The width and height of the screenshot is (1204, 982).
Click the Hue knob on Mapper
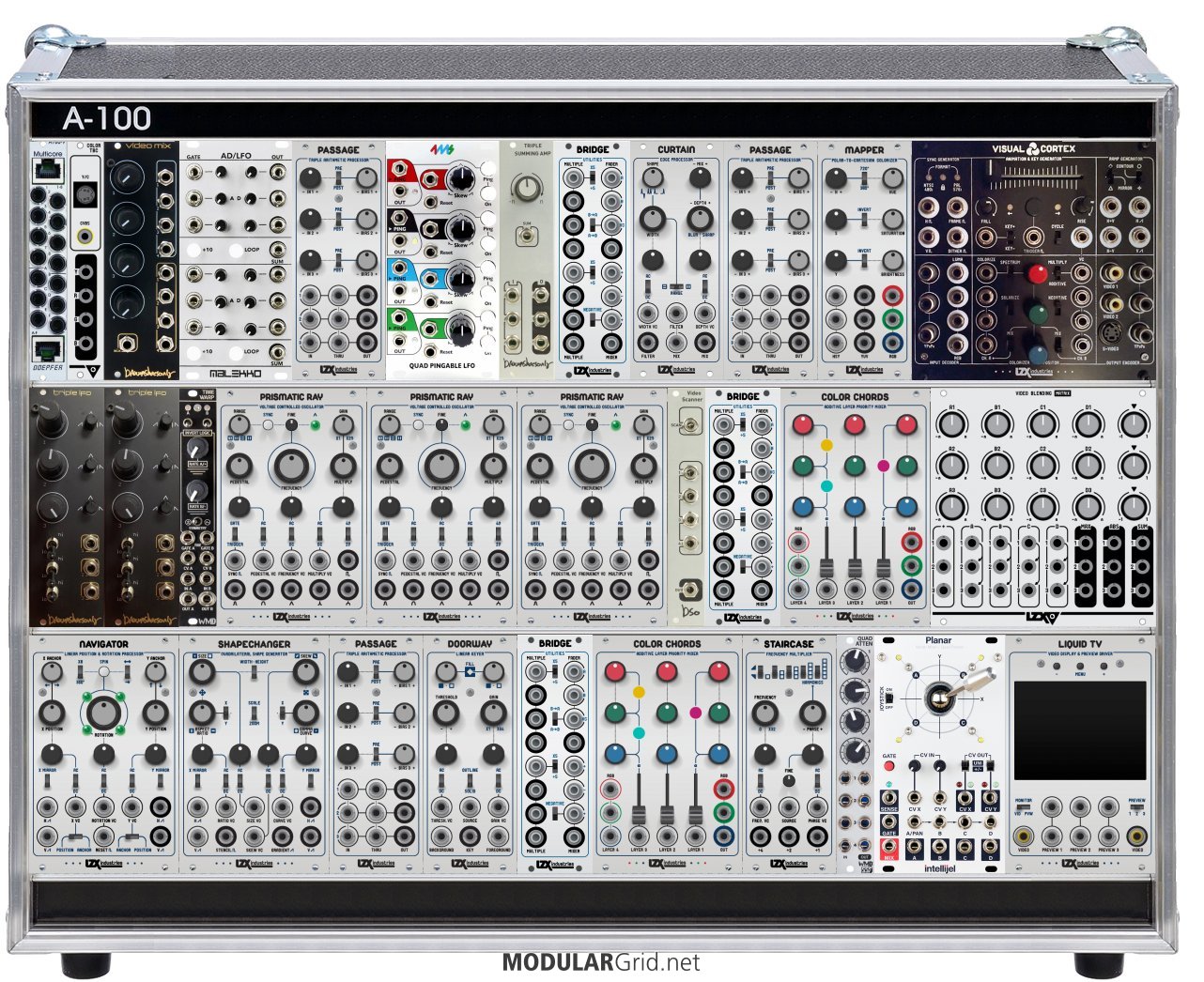(x=892, y=177)
